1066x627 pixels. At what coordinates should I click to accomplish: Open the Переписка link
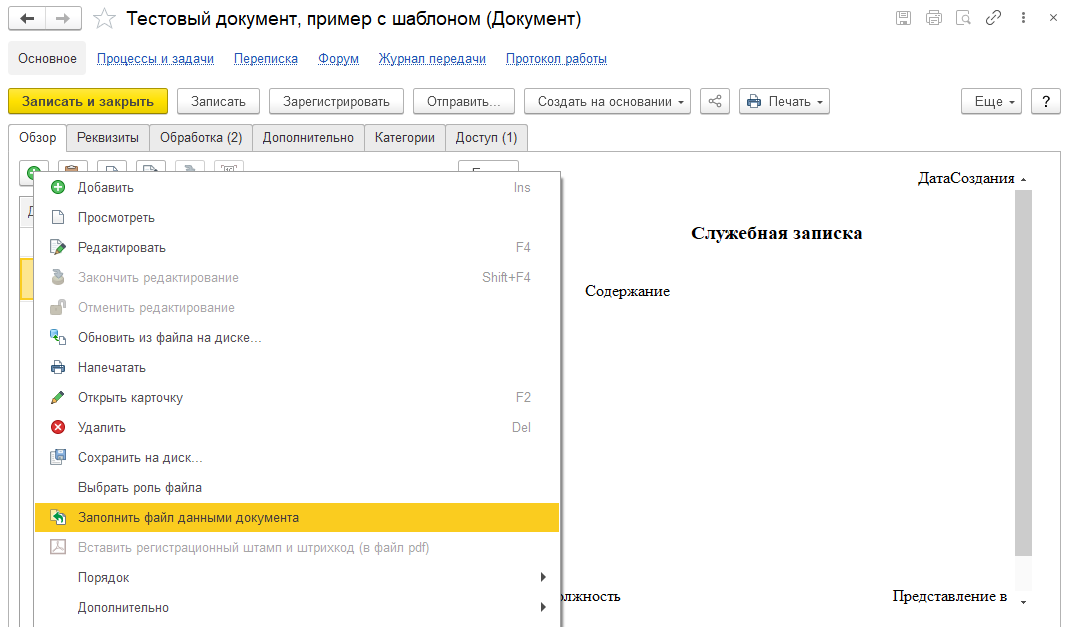pyautogui.click(x=266, y=58)
